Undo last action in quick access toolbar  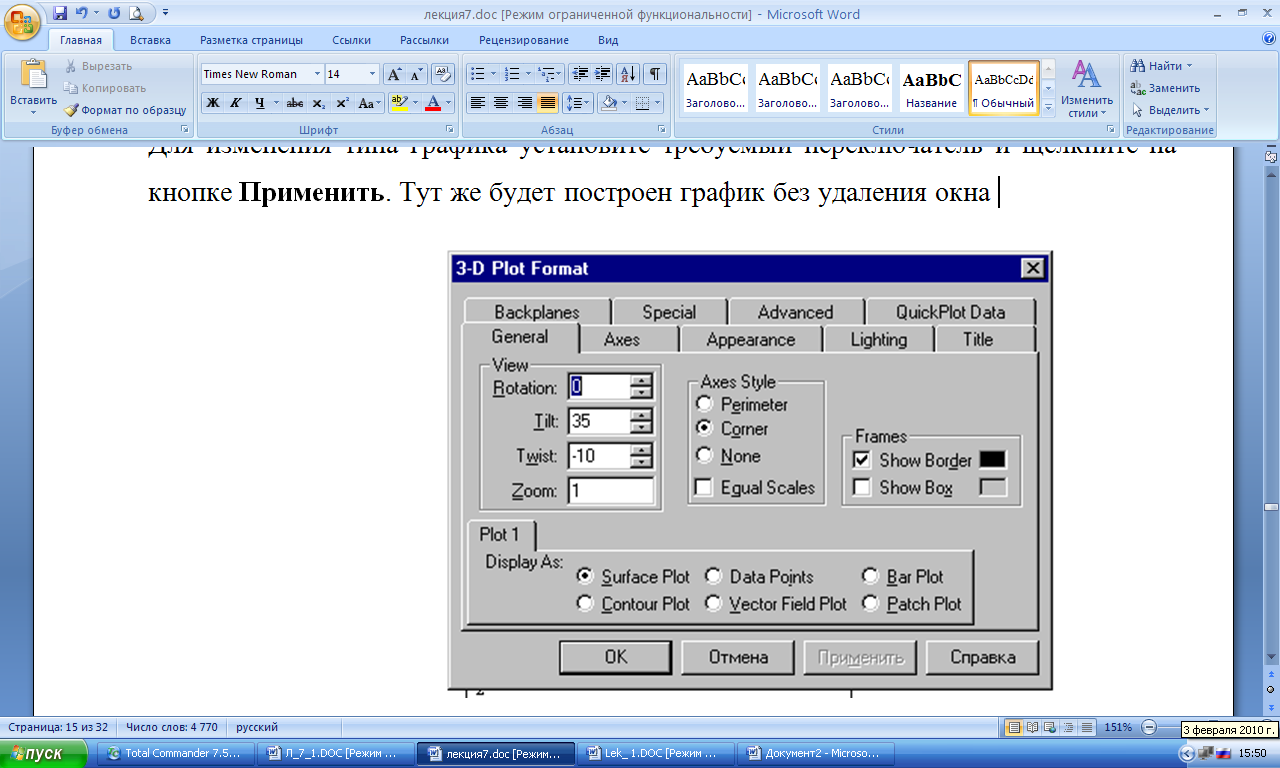tap(82, 14)
